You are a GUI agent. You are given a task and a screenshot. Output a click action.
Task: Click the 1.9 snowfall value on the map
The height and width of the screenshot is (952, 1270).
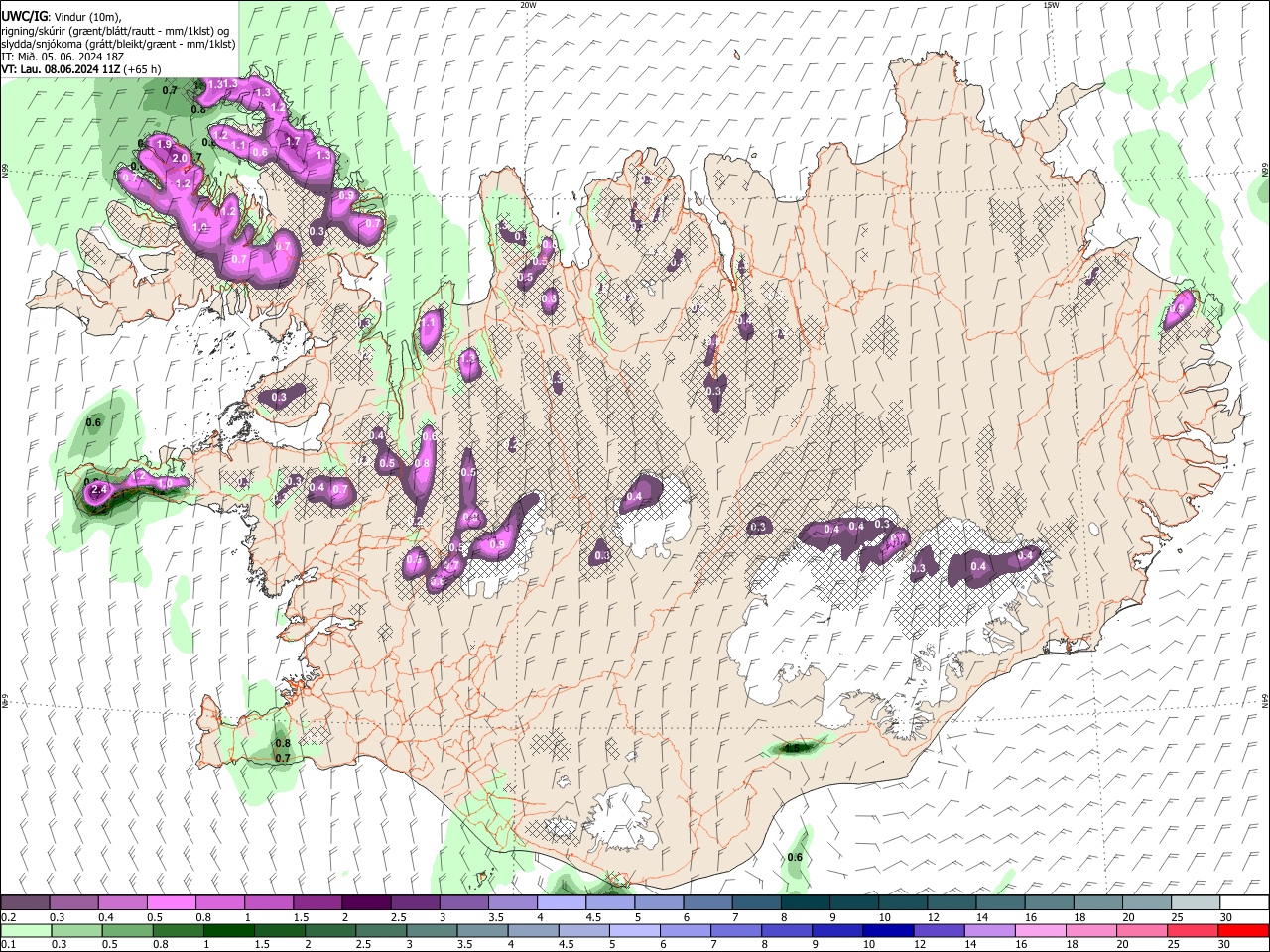coord(165,145)
